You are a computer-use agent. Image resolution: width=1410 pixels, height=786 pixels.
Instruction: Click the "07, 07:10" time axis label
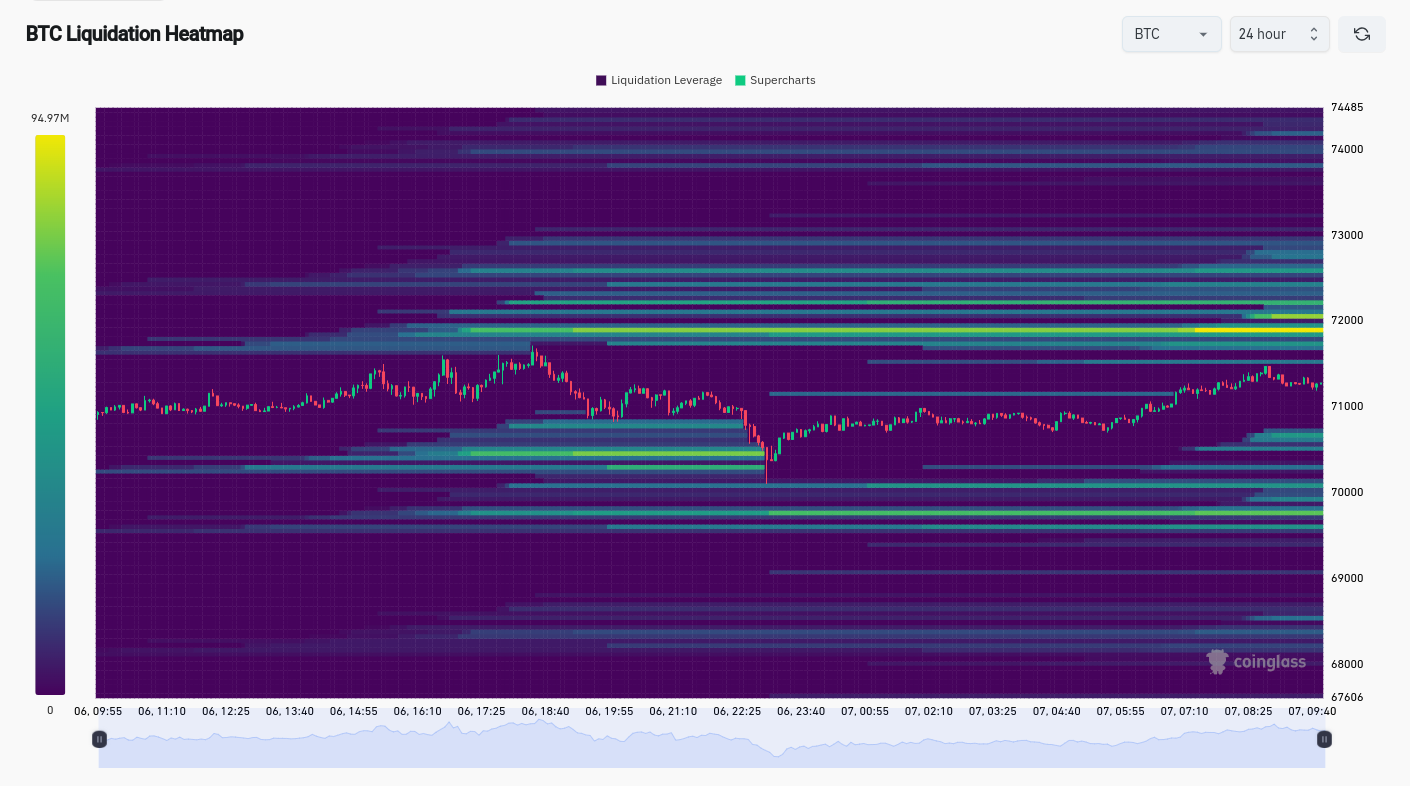coord(1185,711)
